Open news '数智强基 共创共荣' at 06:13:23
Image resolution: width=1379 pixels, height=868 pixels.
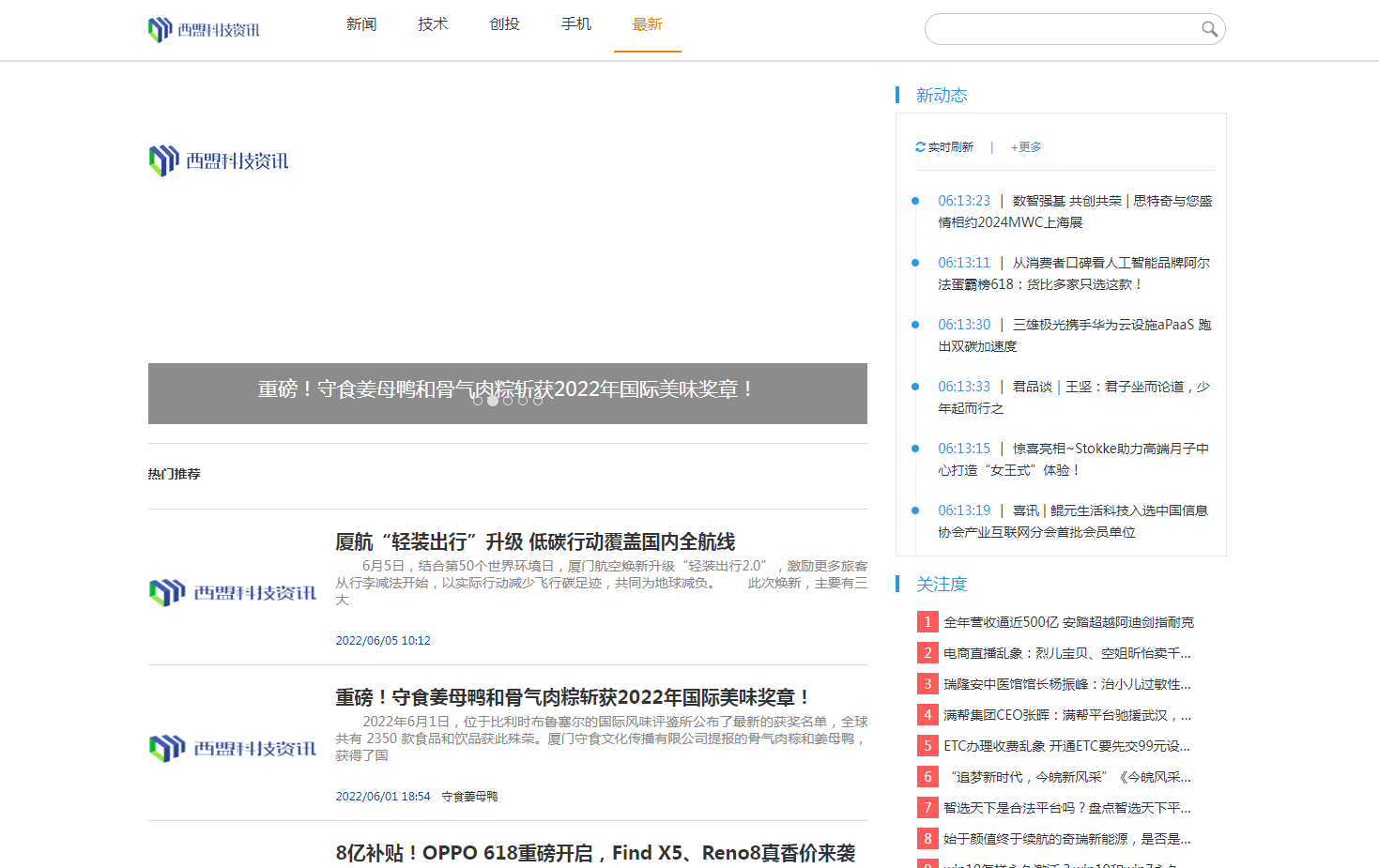[1075, 211]
